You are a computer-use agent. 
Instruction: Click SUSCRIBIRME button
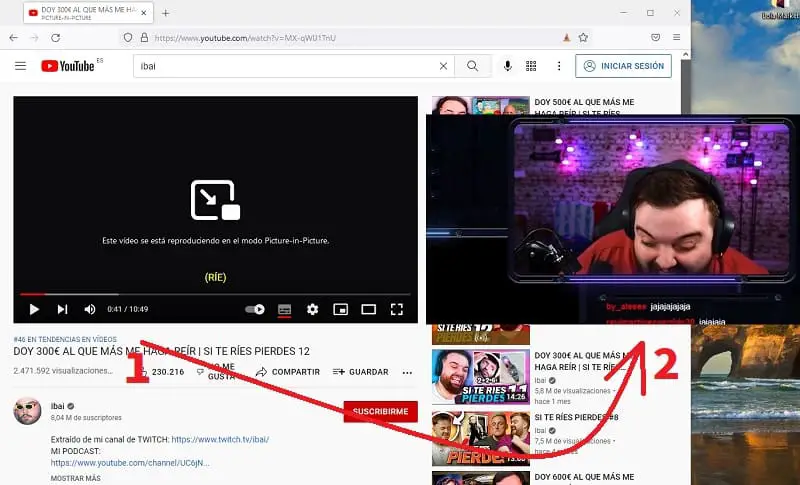coord(381,411)
